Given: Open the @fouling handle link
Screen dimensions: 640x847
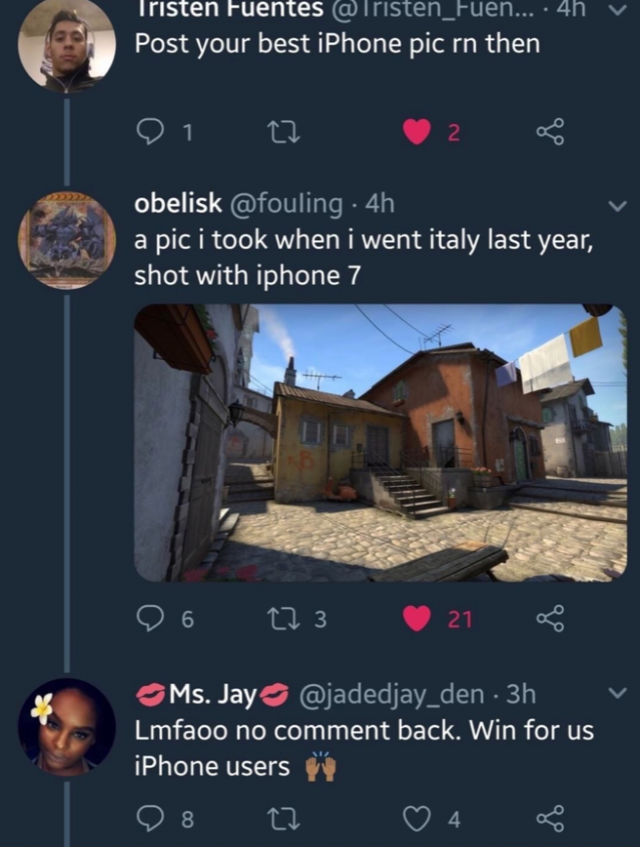Looking at the screenshot, I should (x=286, y=204).
